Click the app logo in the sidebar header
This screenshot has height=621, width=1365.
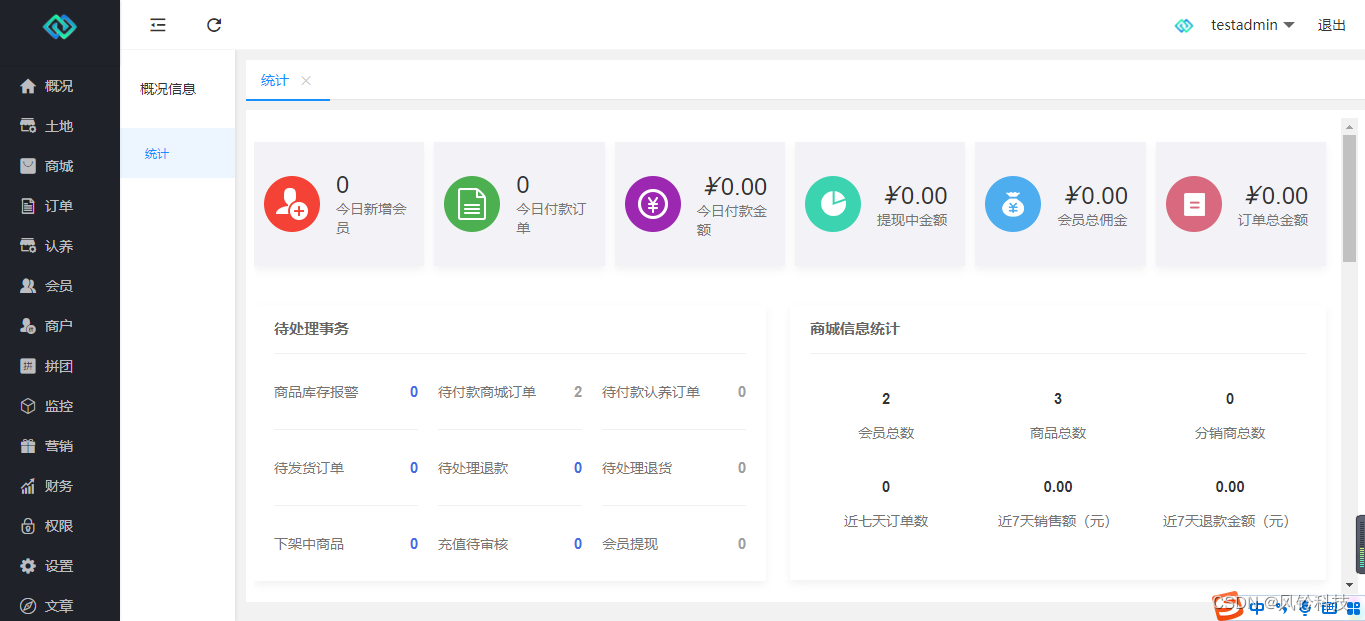point(60,26)
